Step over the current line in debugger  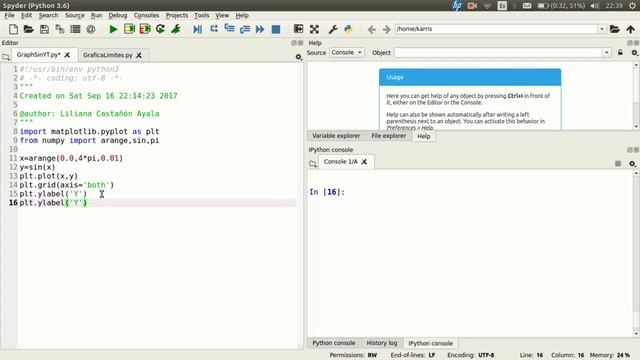coord(213,29)
